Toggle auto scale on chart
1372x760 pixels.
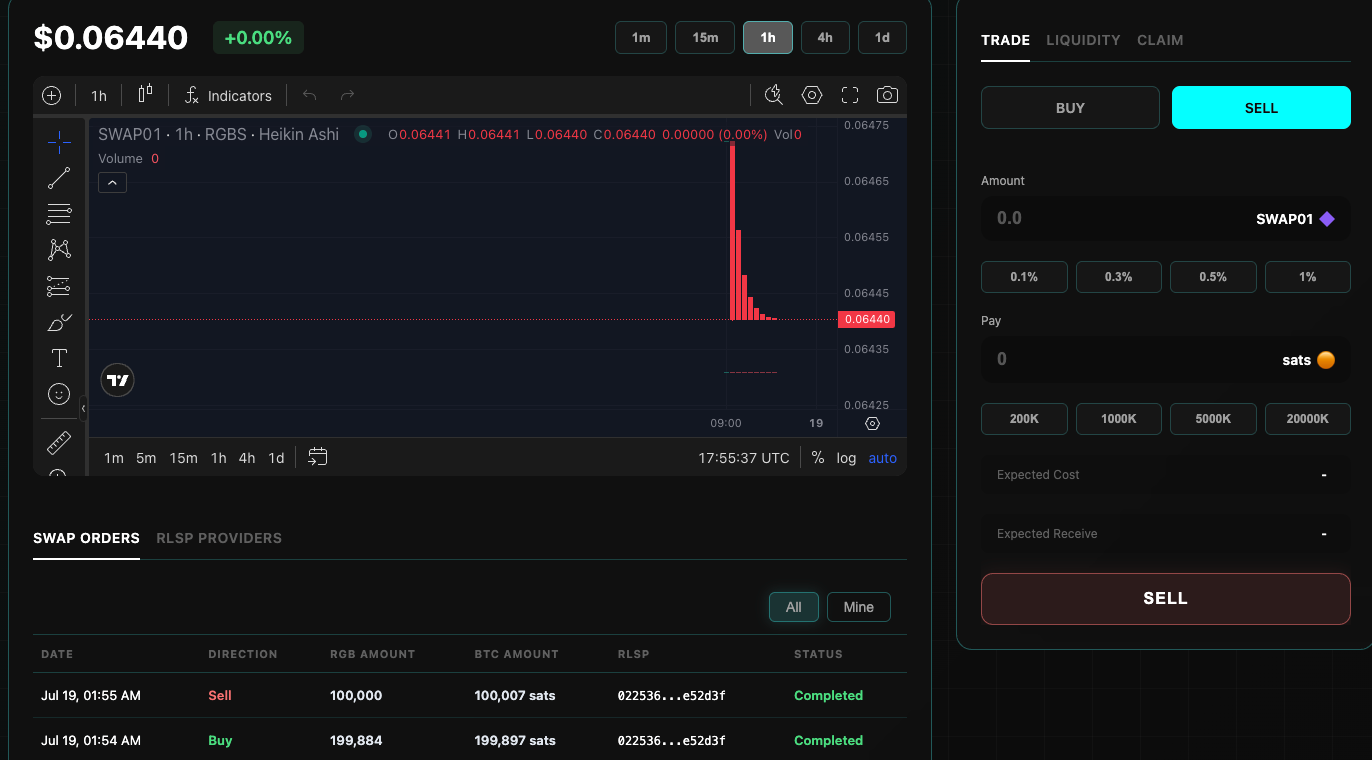pyautogui.click(x=882, y=458)
